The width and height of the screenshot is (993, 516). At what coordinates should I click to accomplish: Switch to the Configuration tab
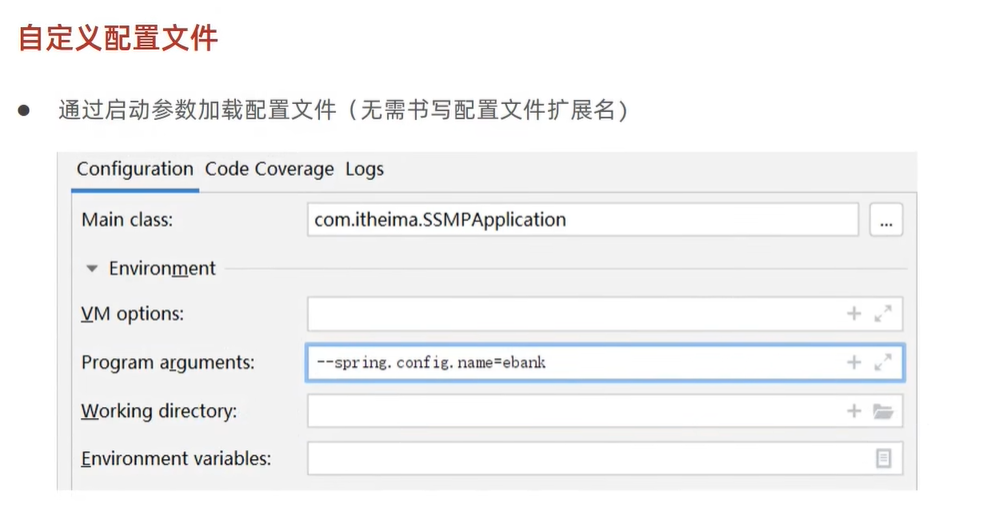(x=135, y=169)
